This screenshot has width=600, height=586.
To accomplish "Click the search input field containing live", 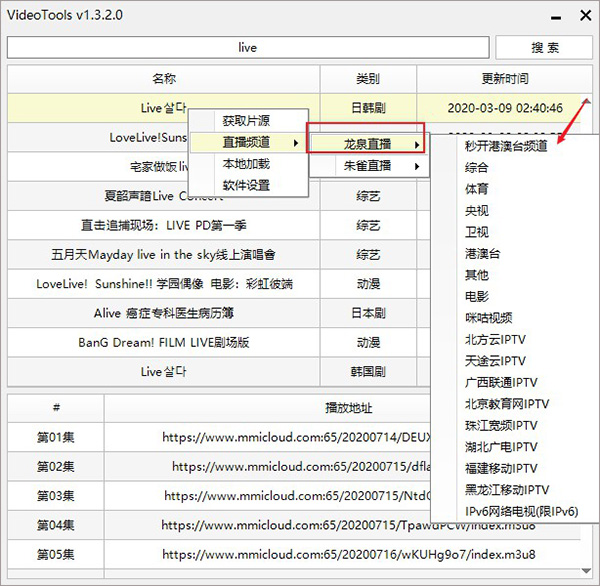I will point(248,48).
